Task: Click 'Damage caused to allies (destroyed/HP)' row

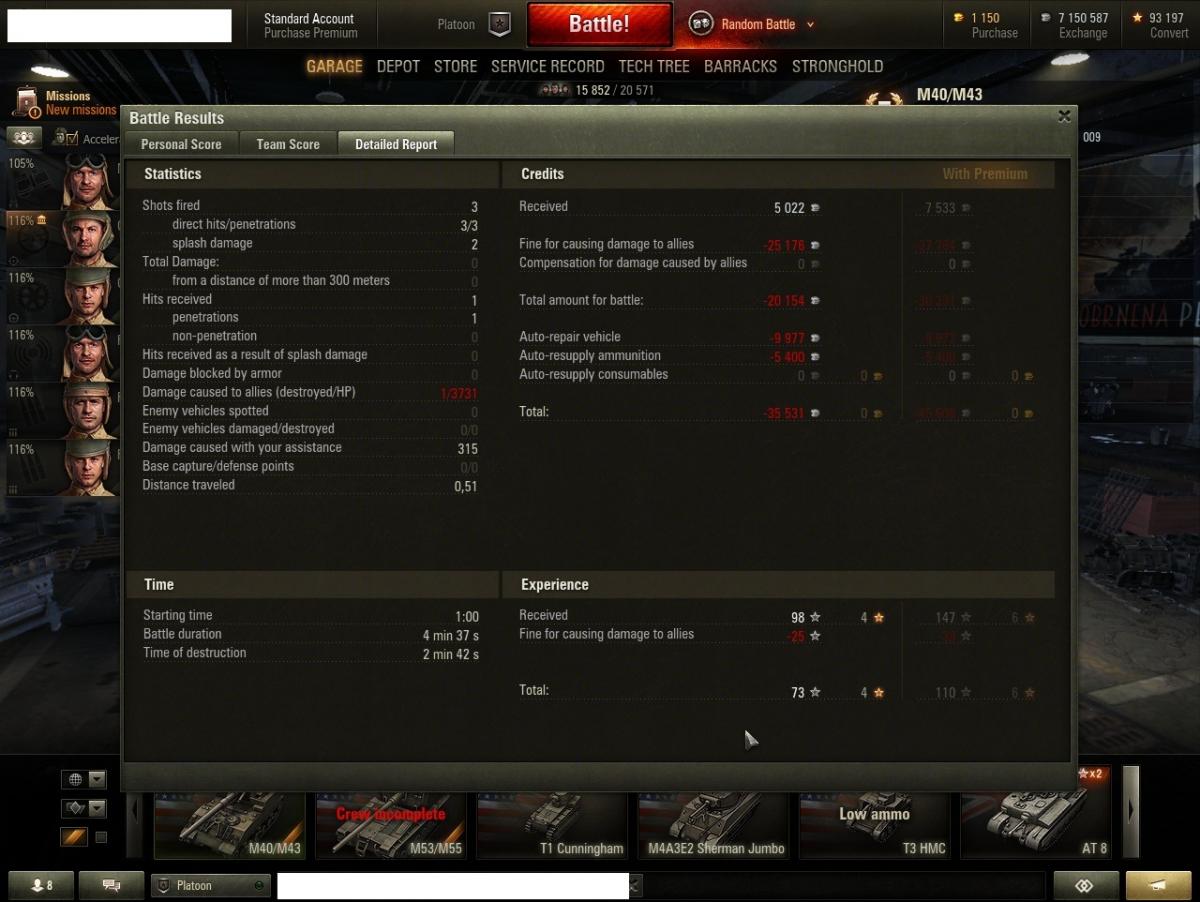Action: coord(310,392)
